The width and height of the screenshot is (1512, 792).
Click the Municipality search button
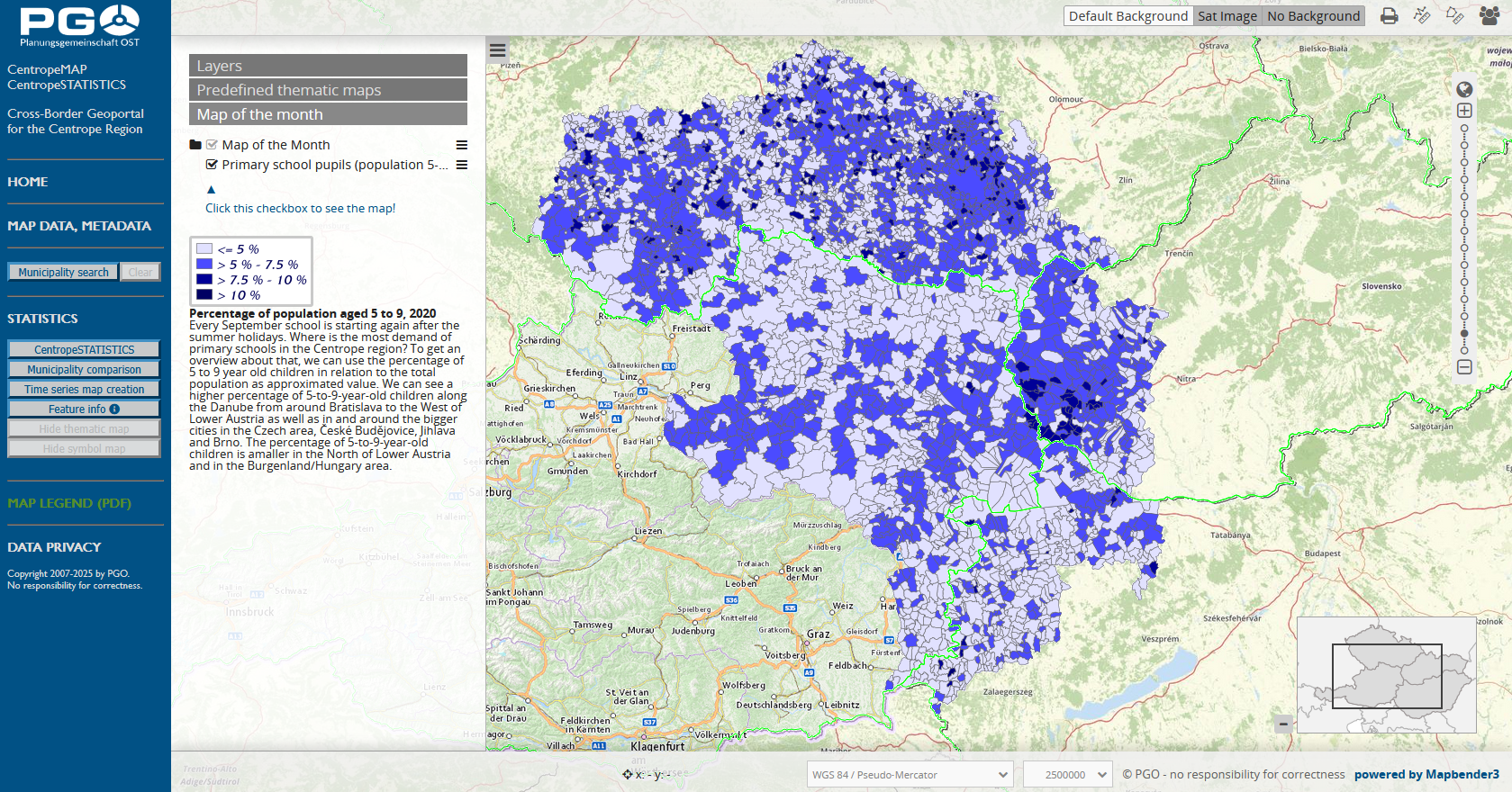coord(63,272)
